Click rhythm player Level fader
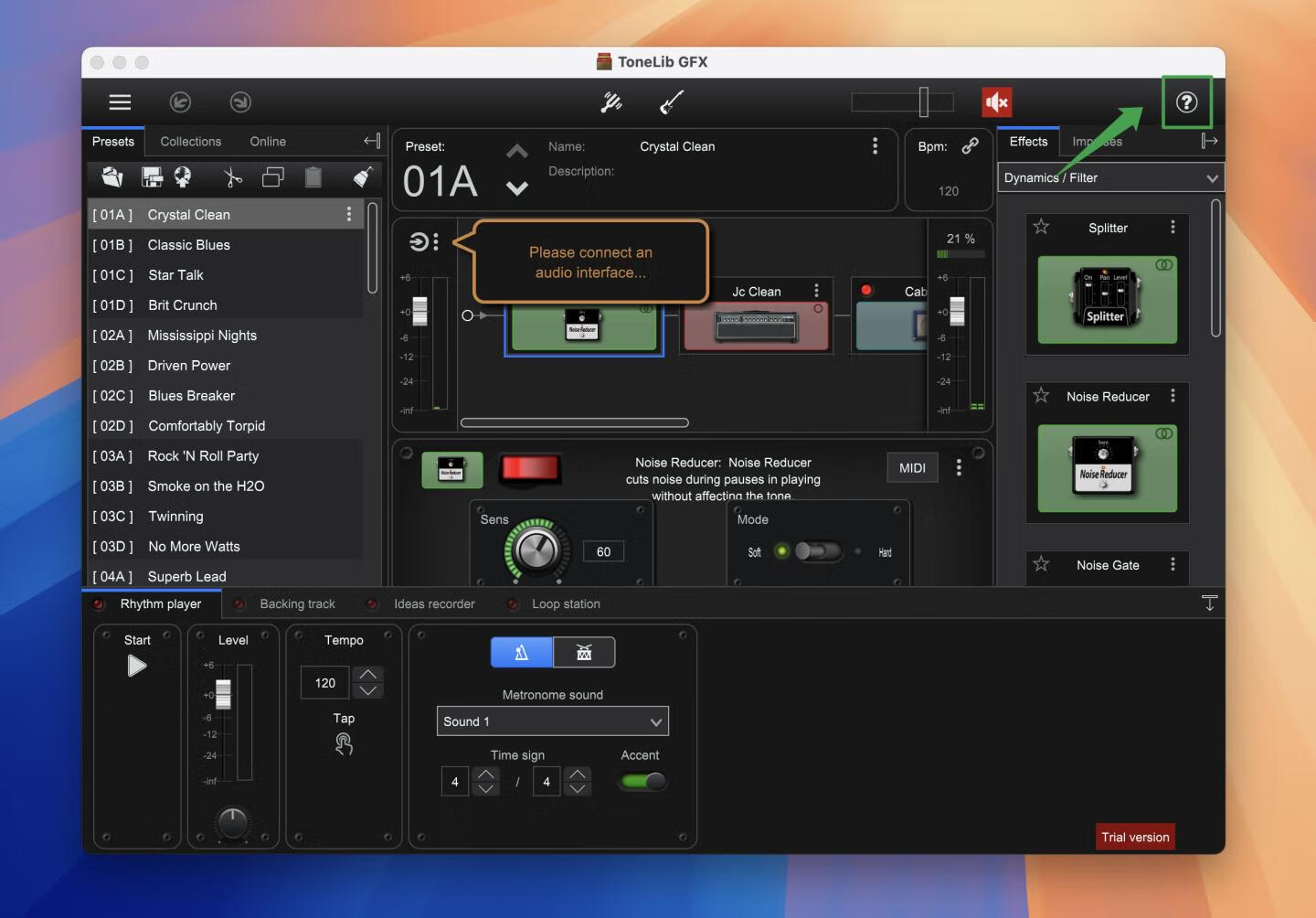Viewport: 1316px width, 918px height. [223, 695]
